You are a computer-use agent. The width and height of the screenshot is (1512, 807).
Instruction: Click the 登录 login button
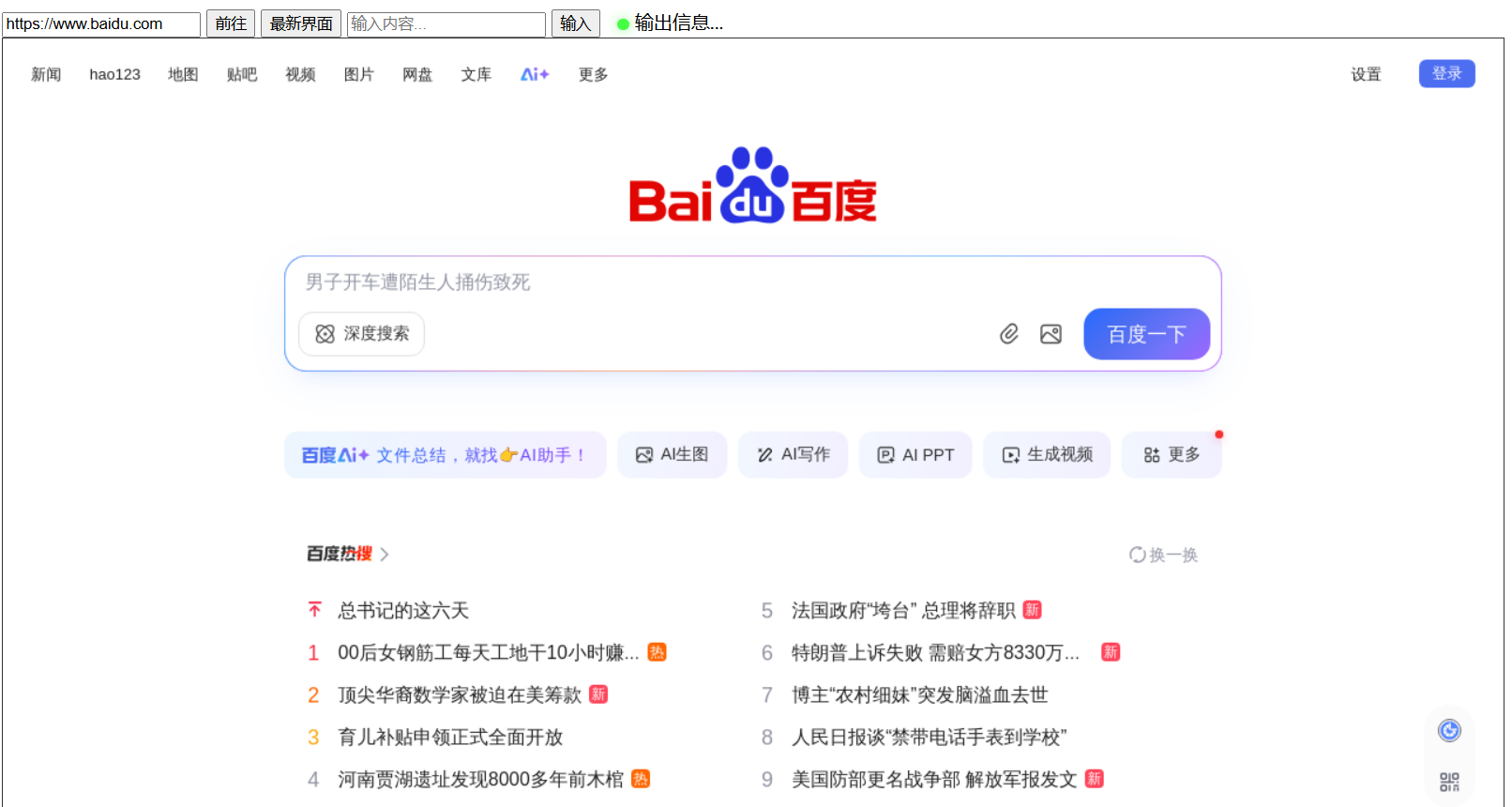[x=1446, y=73]
